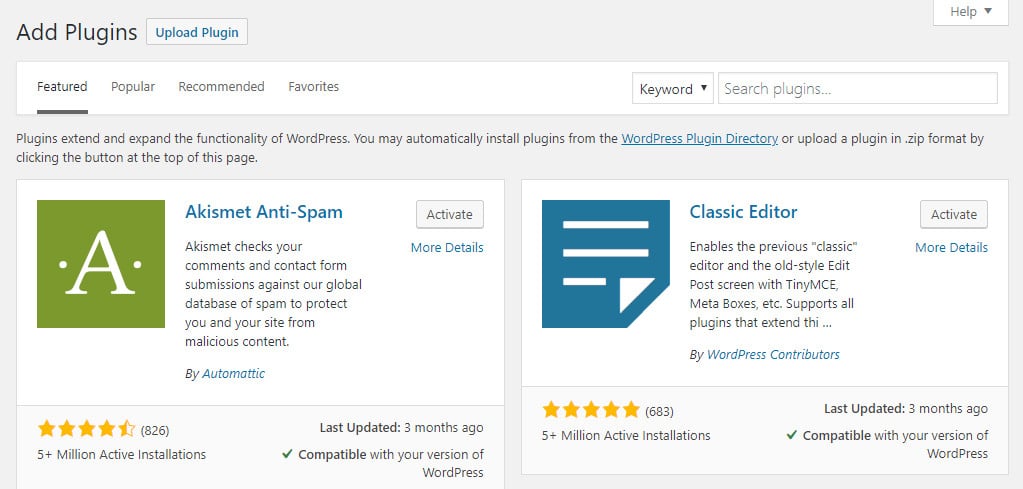Click the Classic Editor description text
Screen dimensions: 1023x489
773,285
